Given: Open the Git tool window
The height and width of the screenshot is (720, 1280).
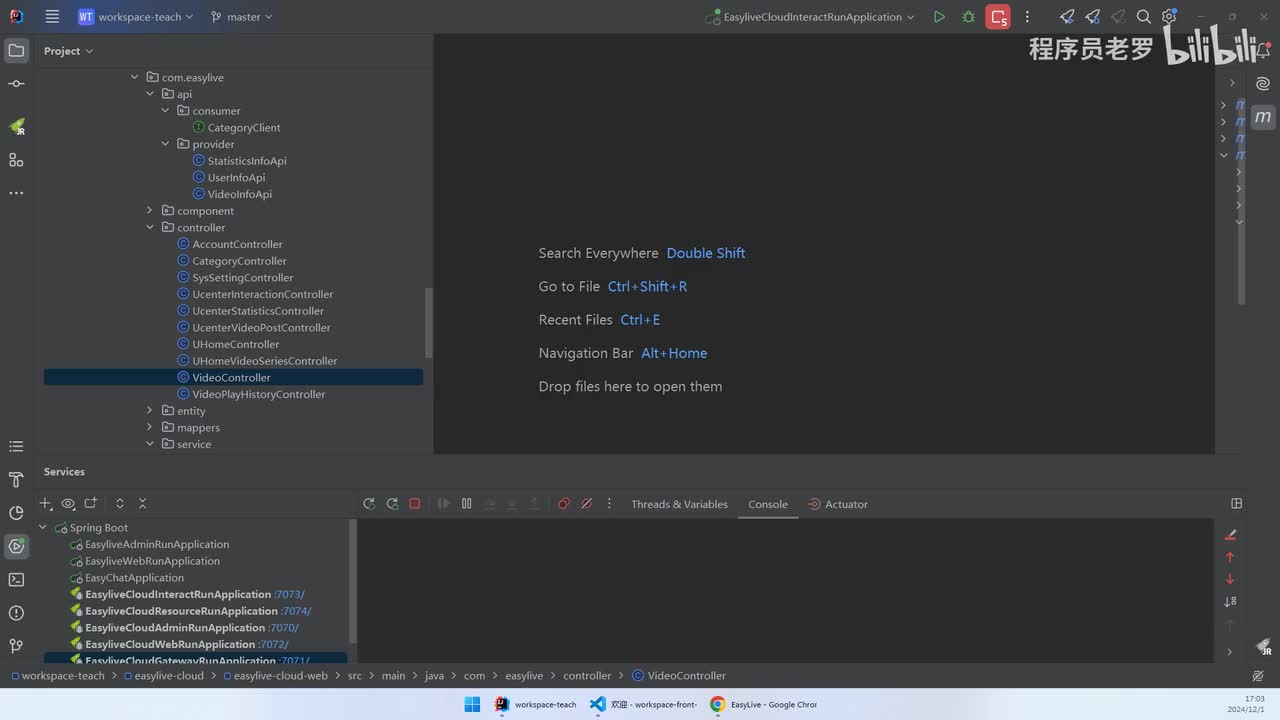Looking at the screenshot, I should pos(16,646).
